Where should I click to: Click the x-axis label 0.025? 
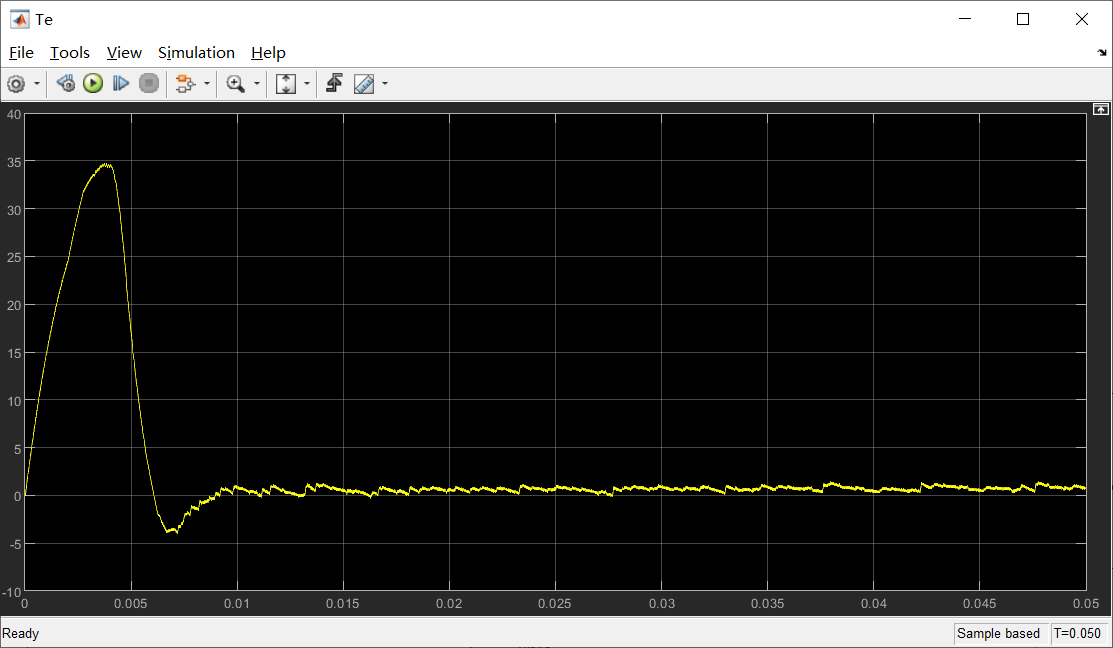(x=554, y=603)
